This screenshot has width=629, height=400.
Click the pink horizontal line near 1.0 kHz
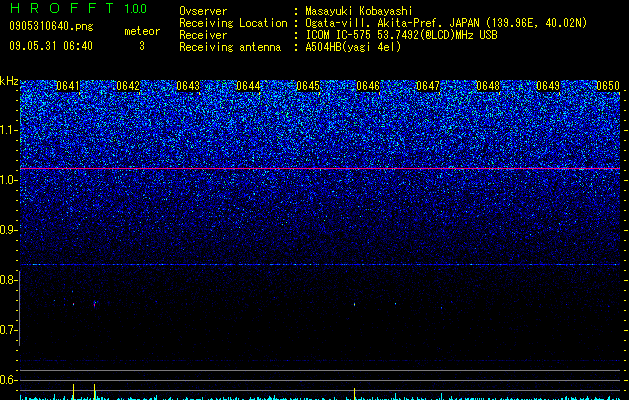320,169
